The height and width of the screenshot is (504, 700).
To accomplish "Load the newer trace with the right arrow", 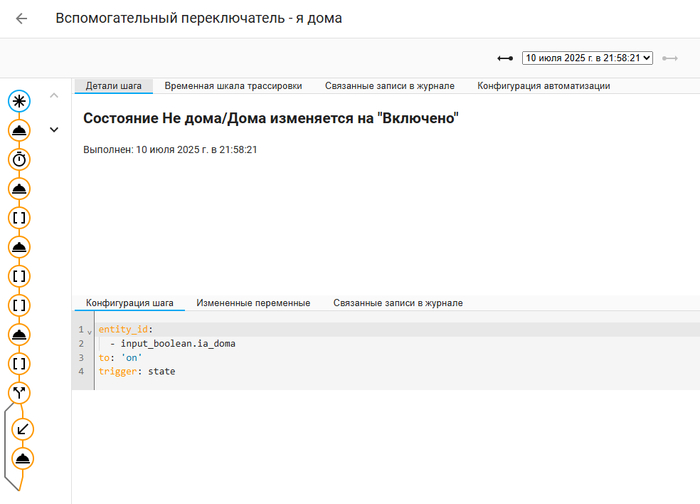I will (x=669, y=58).
